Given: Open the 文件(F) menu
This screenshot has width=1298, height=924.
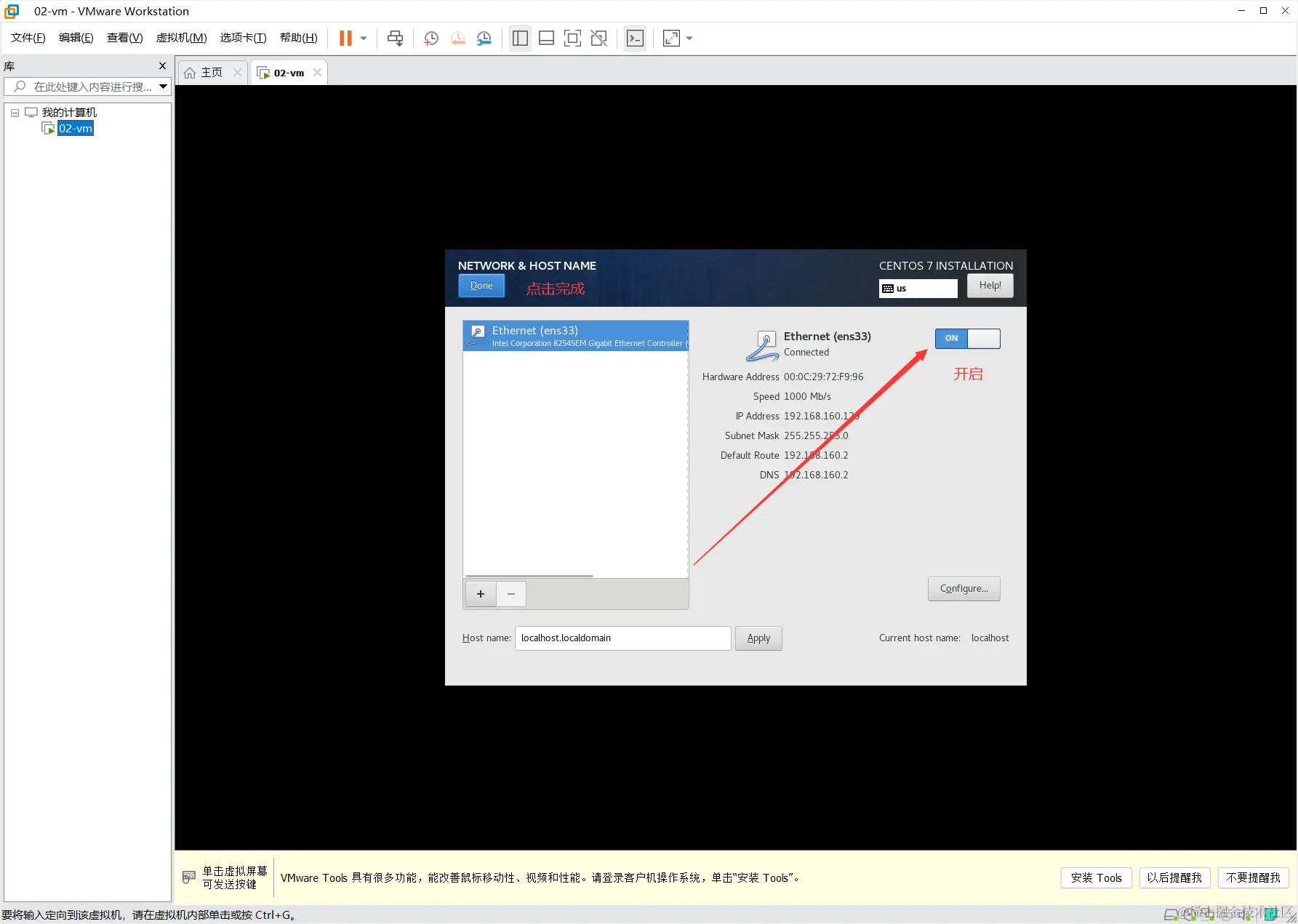Looking at the screenshot, I should [x=28, y=38].
